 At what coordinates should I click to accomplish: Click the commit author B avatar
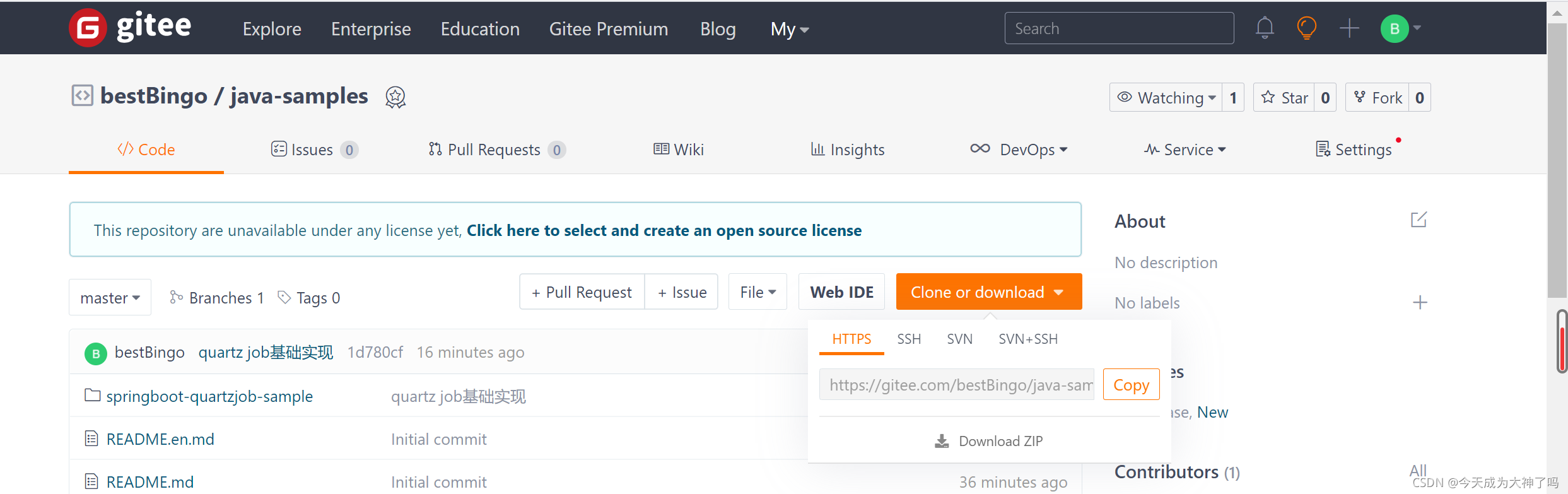coord(96,353)
